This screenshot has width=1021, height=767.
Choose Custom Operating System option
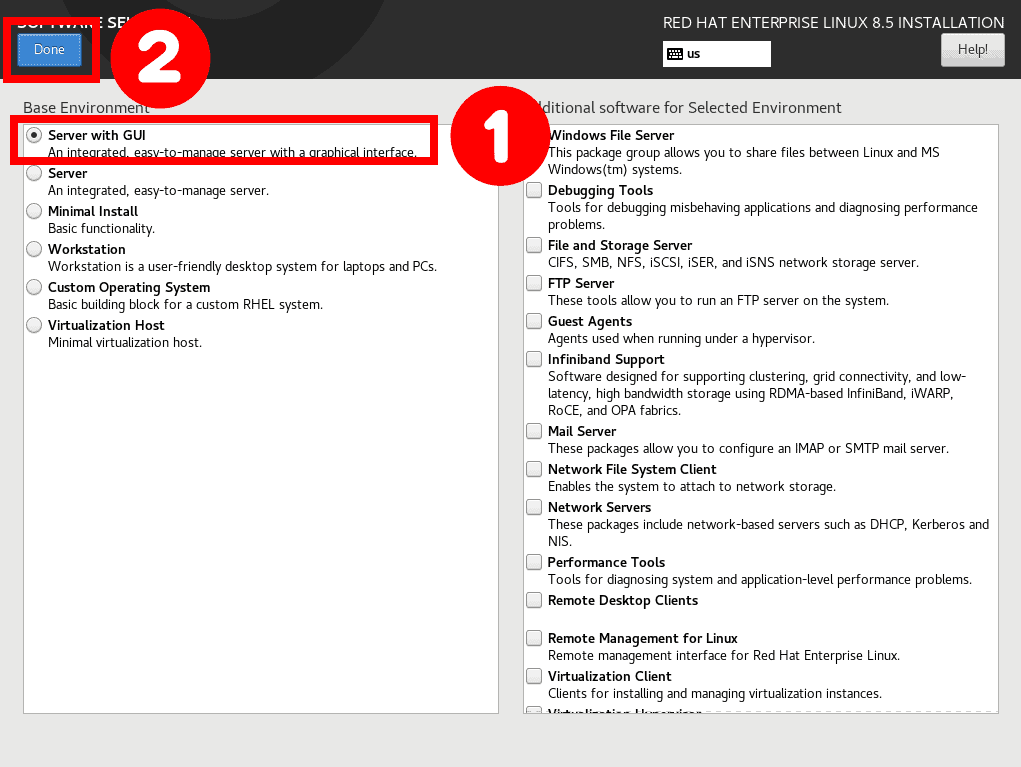34,287
